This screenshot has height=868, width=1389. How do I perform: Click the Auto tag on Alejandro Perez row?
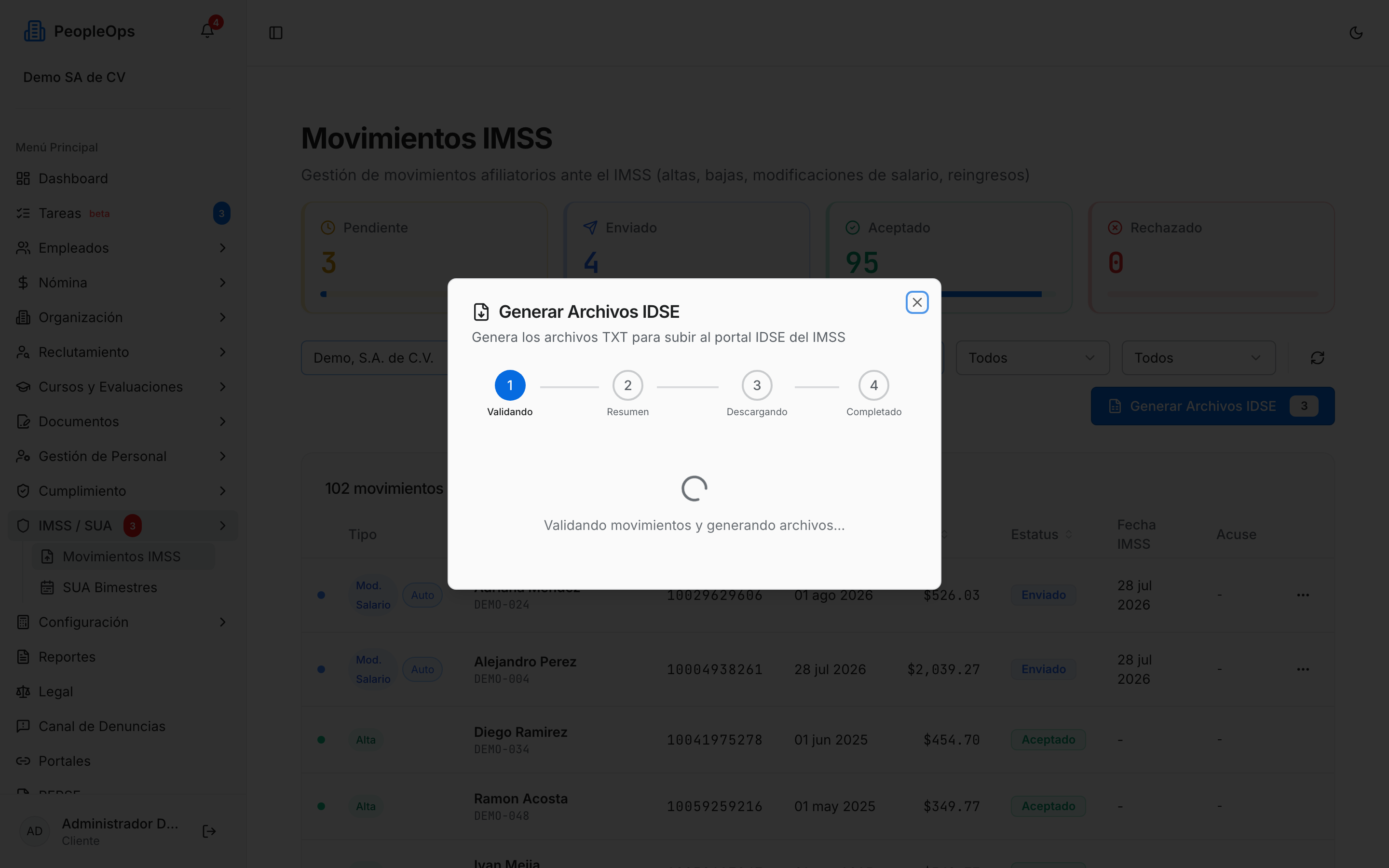(422, 669)
